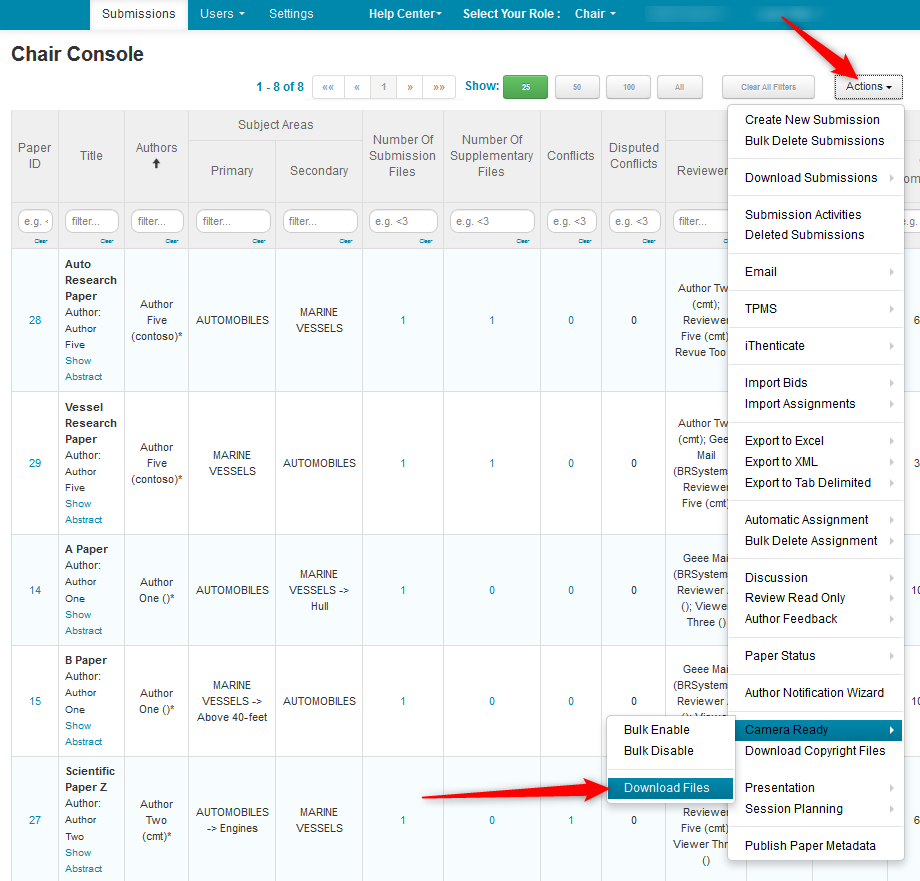This screenshot has width=920, height=881.
Task: Go to next page with » button
Action: (410, 87)
